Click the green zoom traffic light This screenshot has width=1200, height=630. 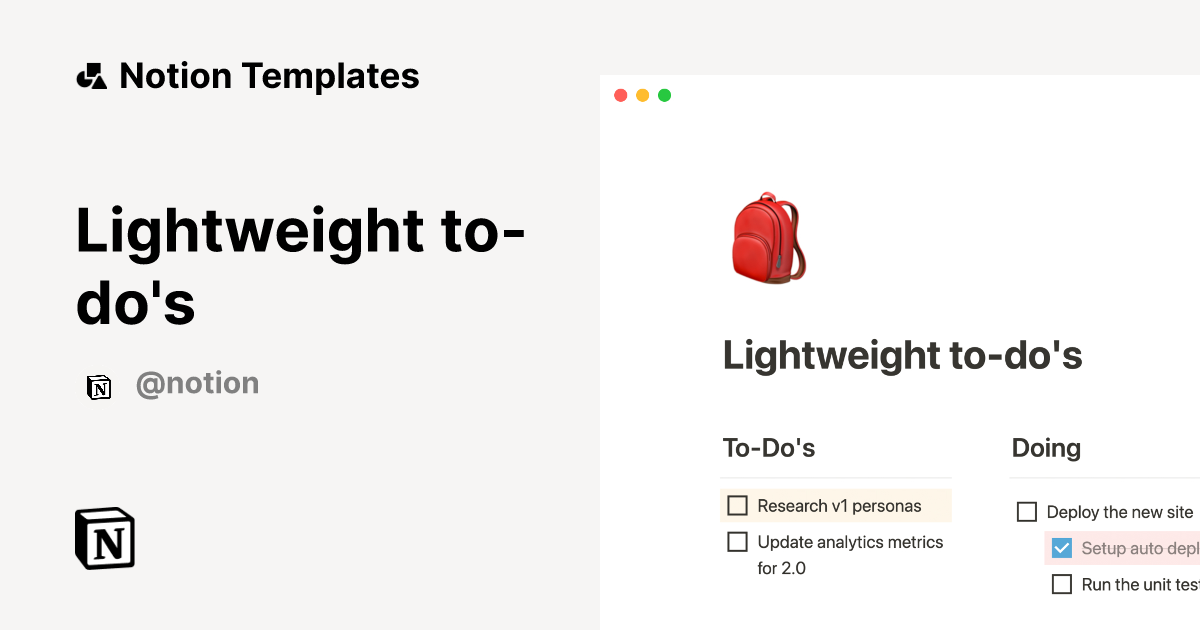[x=664, y=95]
